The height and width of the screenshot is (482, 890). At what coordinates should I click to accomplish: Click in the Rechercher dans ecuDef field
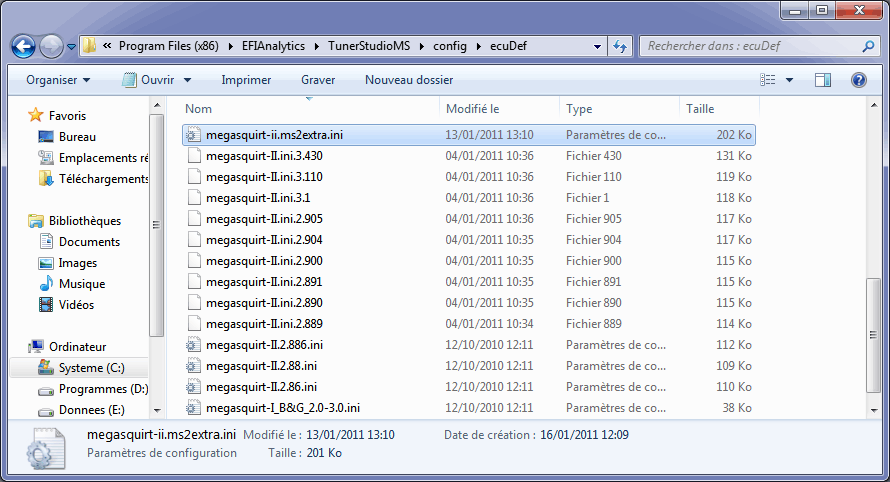click(750, 47)
